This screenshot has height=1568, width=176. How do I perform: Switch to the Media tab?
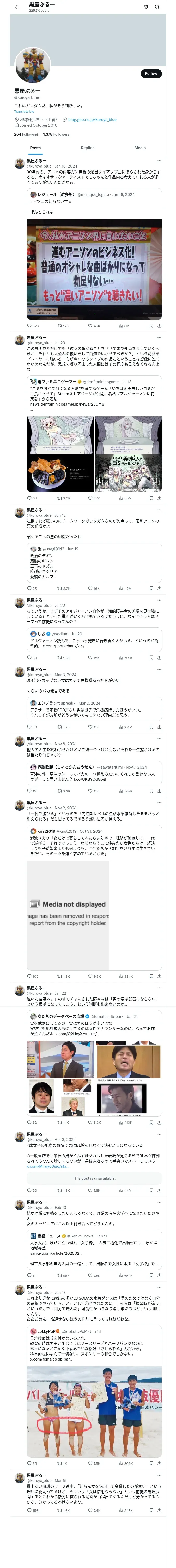[x=139, y=148]
